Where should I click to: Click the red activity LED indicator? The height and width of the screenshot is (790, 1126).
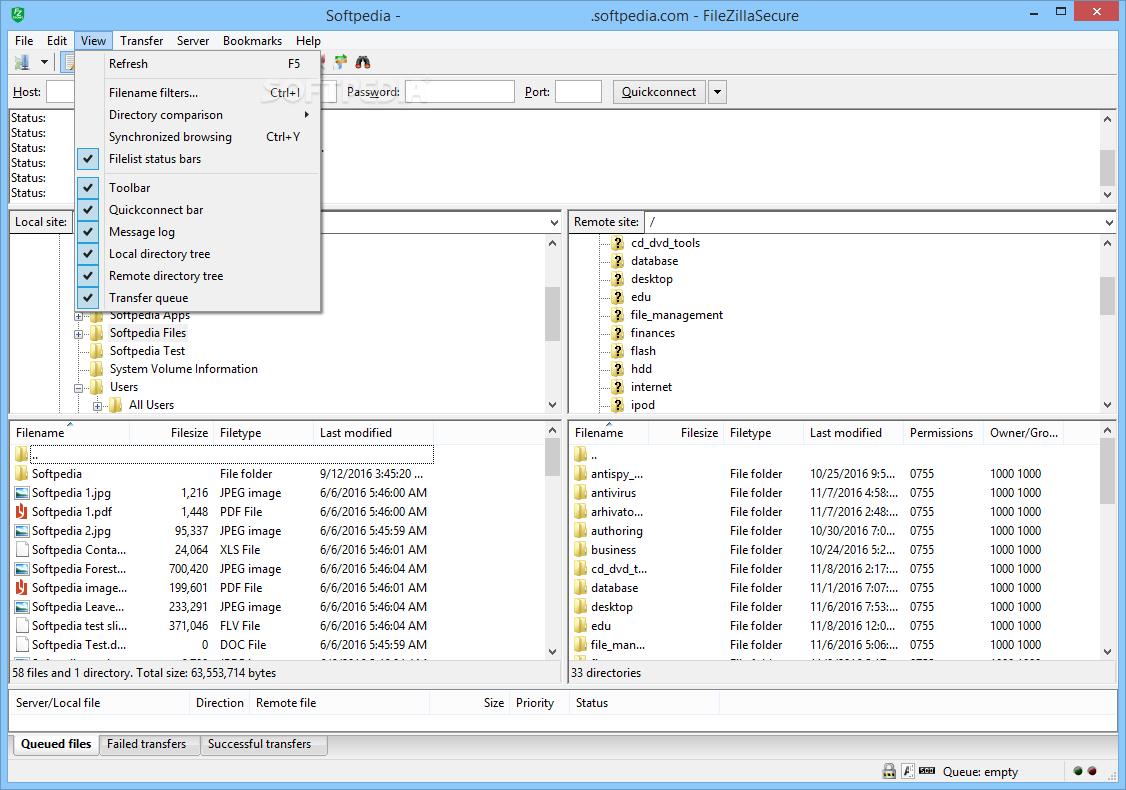point(1092,771)
